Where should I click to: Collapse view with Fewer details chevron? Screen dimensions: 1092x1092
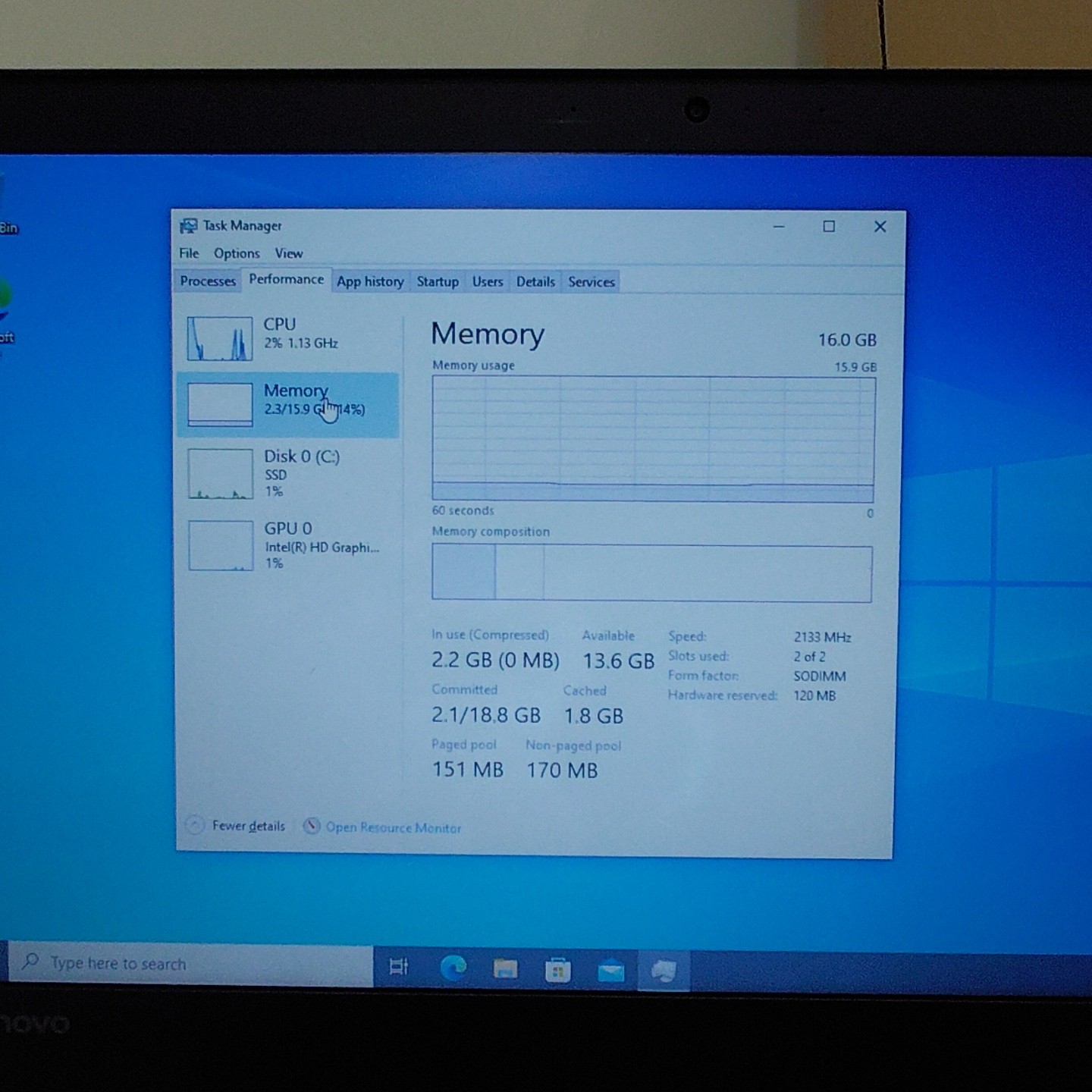[195, 825]
